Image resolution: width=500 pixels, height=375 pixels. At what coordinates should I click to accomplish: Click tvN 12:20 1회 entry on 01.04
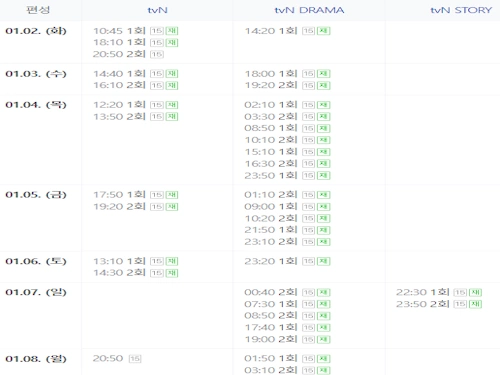[x=136, y=105]
